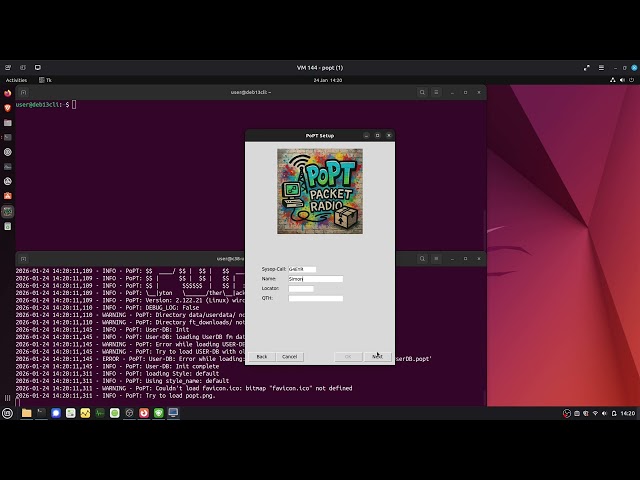
Task: Open the host start menu button
Action: pos(7,413)
